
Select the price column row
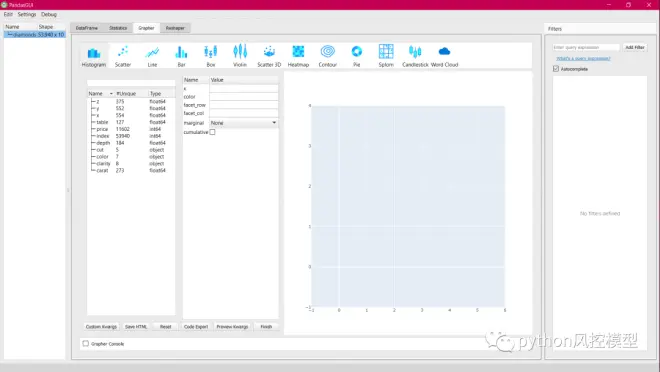131,129
